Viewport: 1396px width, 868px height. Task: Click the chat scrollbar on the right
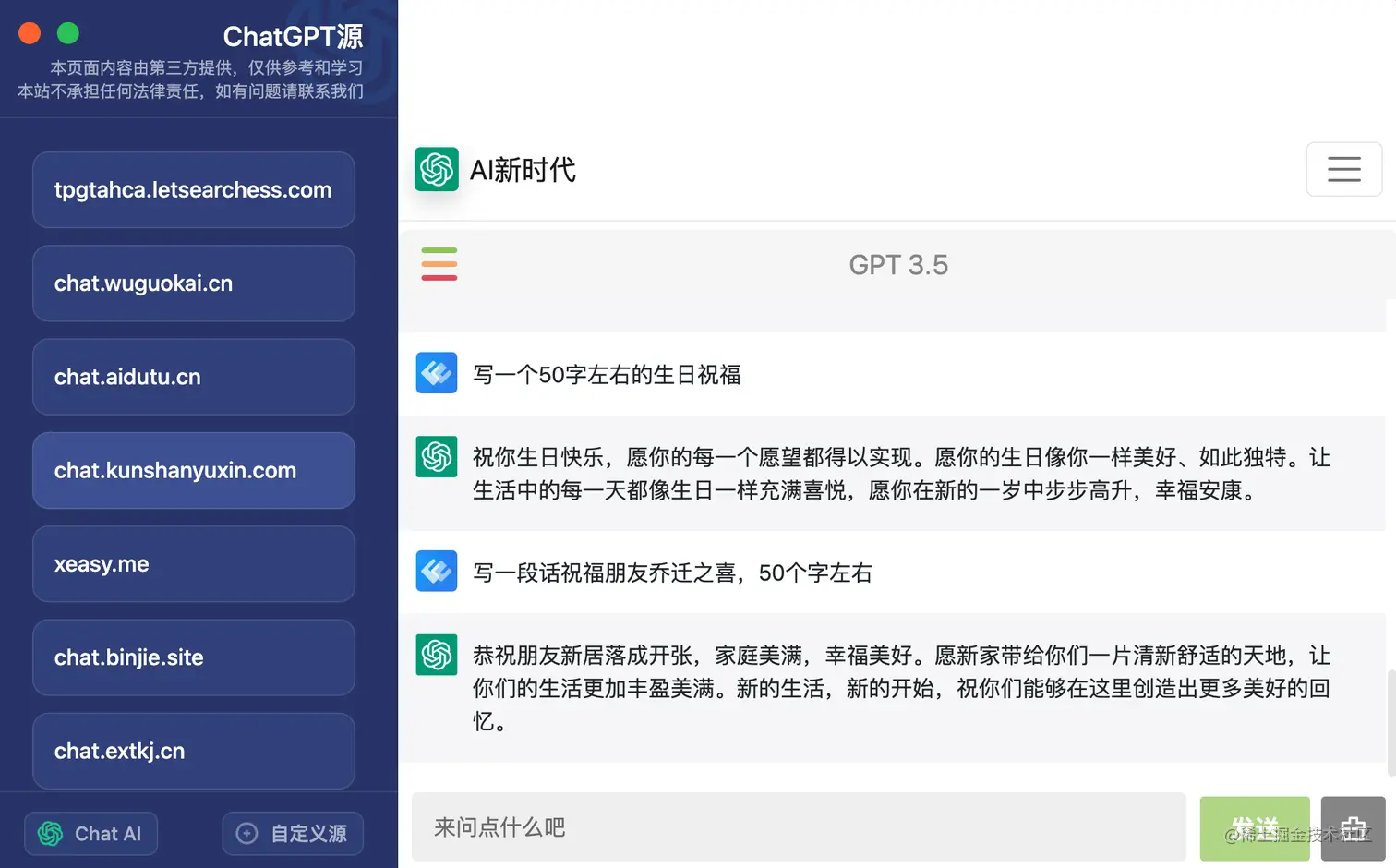1391,723
